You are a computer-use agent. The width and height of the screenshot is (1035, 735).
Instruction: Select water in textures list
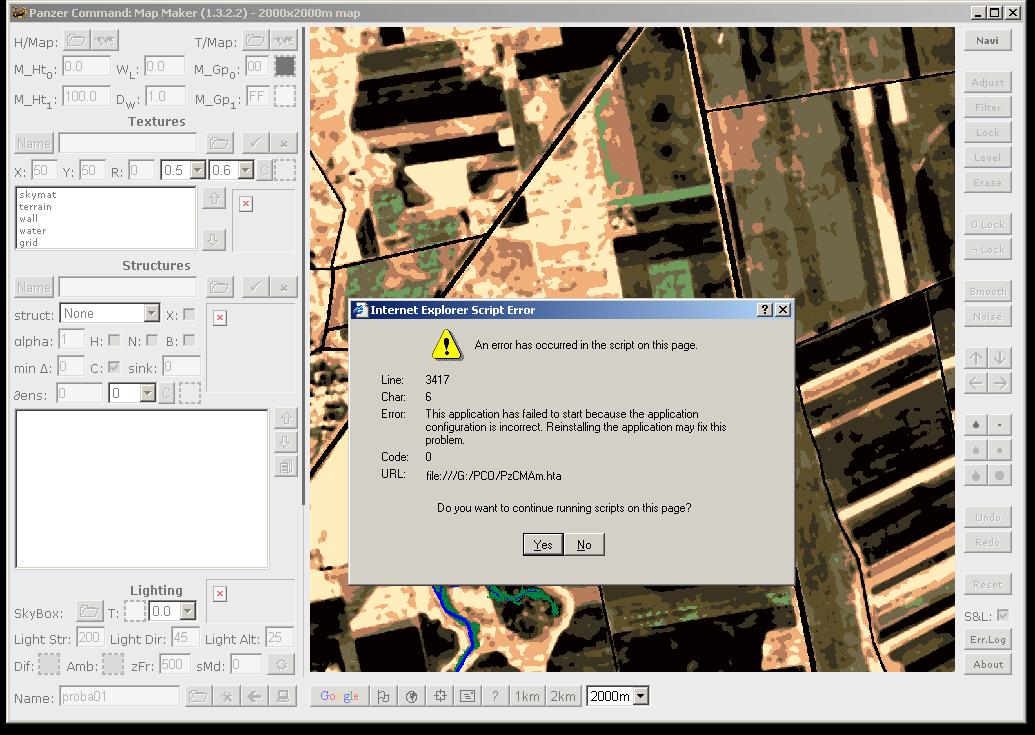click(32, 230)
